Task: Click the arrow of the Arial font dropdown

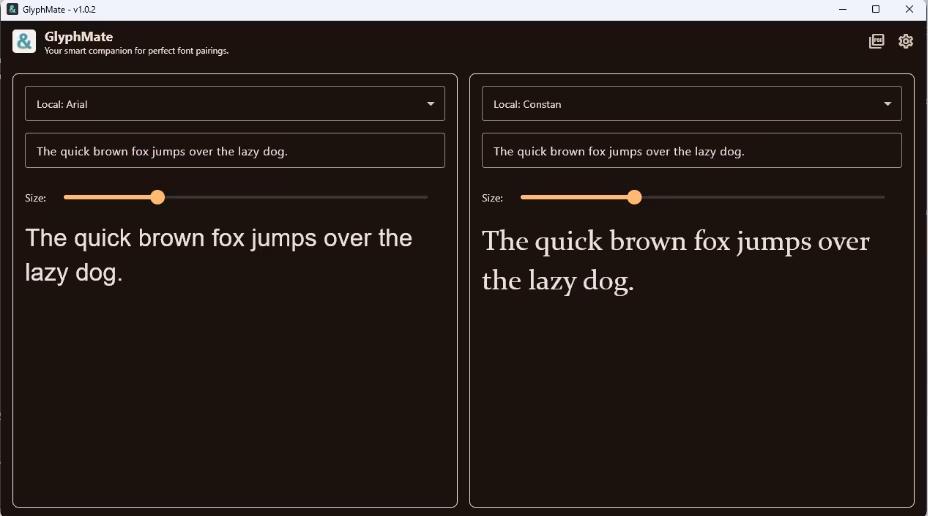Action: pos(431,104)
